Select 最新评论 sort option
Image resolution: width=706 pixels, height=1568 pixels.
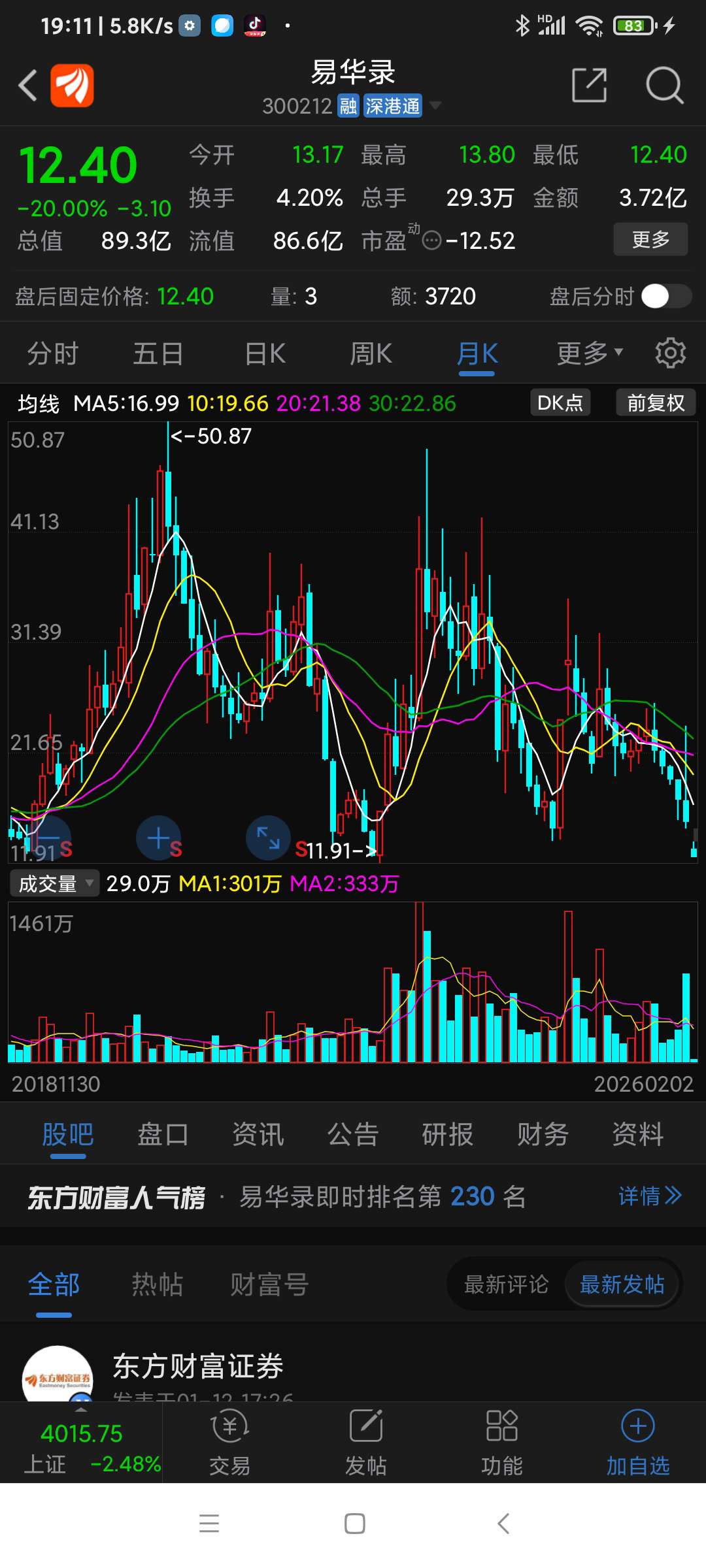506,1284
